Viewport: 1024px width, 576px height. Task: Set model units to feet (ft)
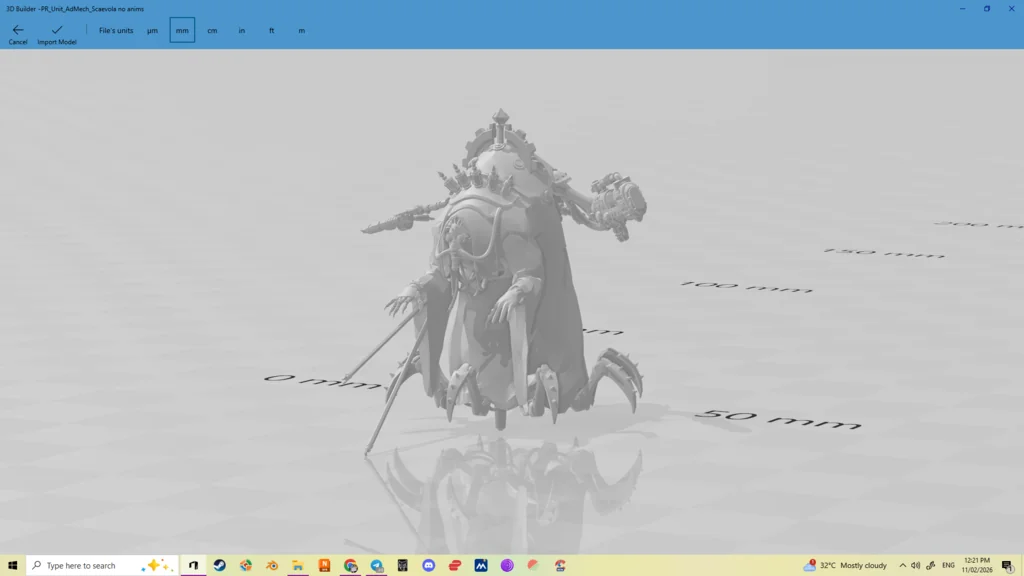[271, 31]
